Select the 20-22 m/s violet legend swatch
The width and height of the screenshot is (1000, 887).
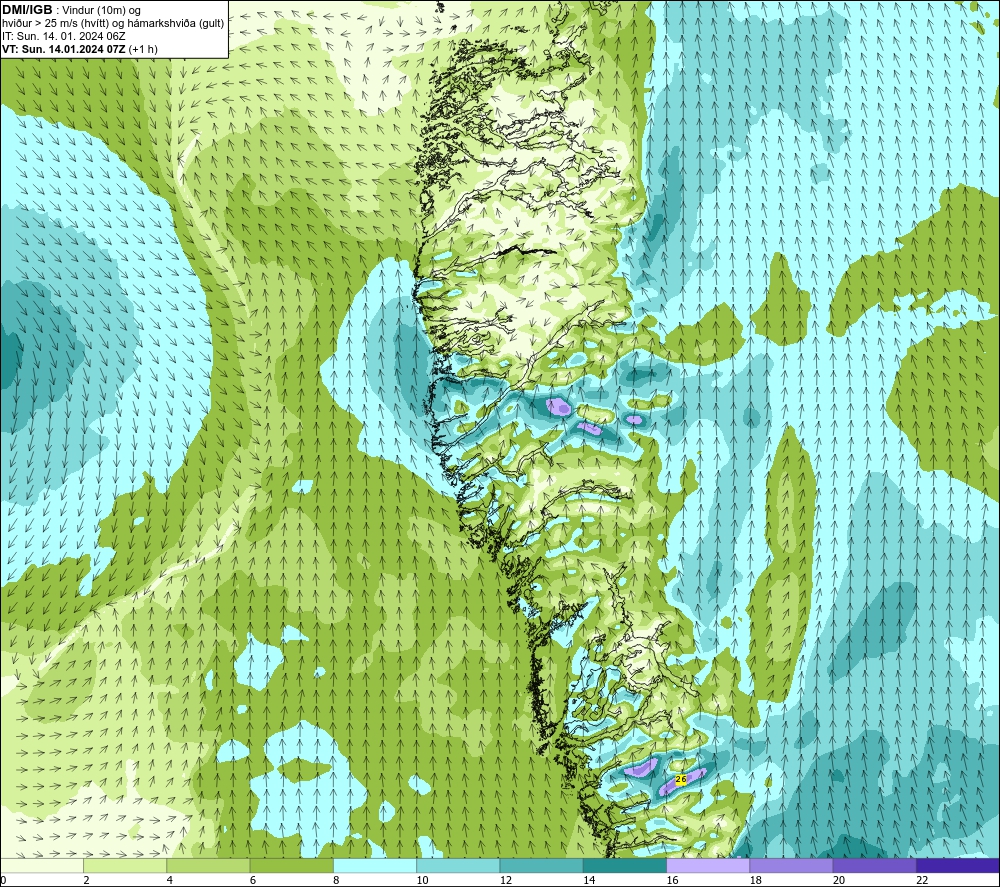pos(874,865)
